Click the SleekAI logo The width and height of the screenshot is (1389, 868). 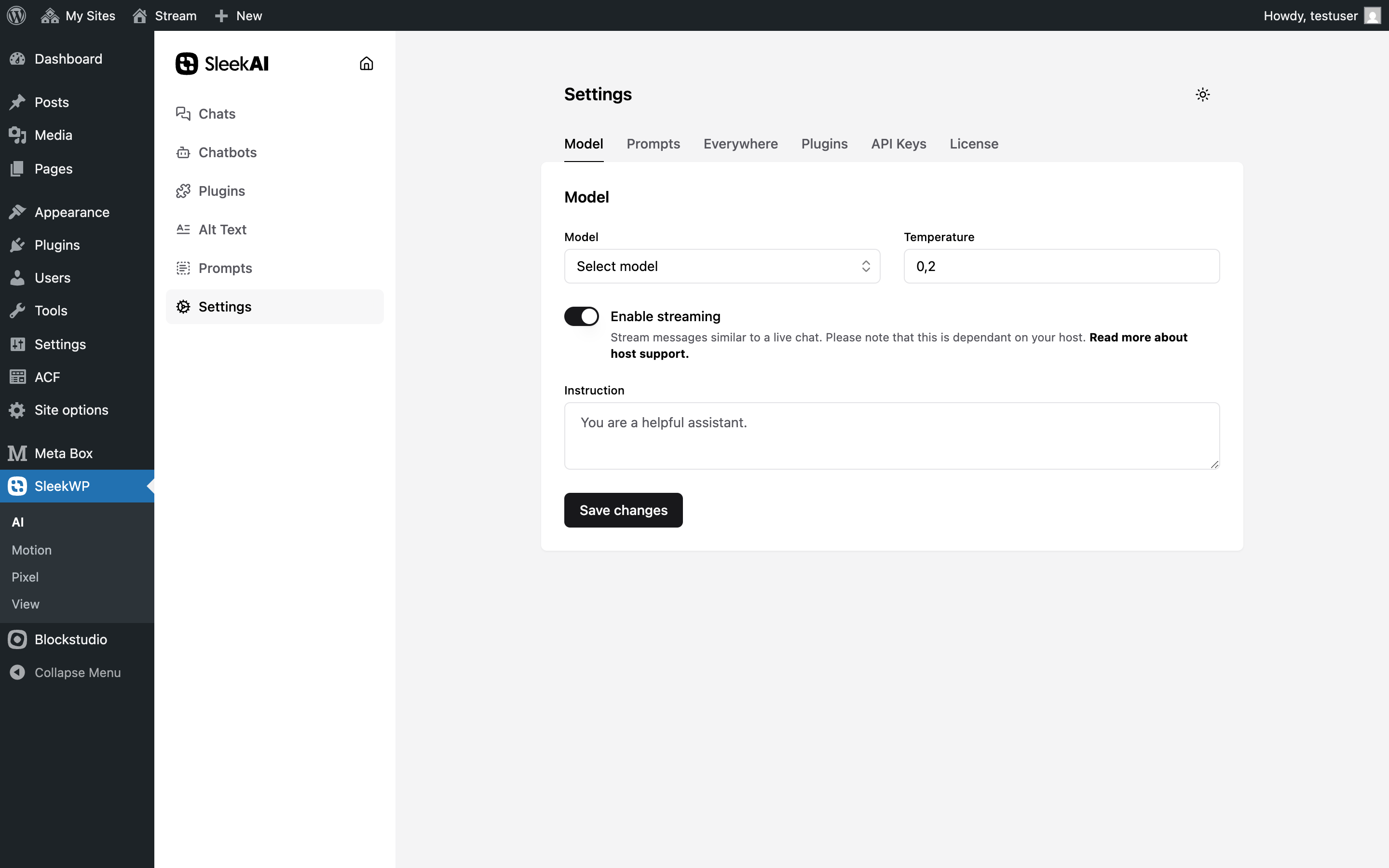(x=222, y=64)
